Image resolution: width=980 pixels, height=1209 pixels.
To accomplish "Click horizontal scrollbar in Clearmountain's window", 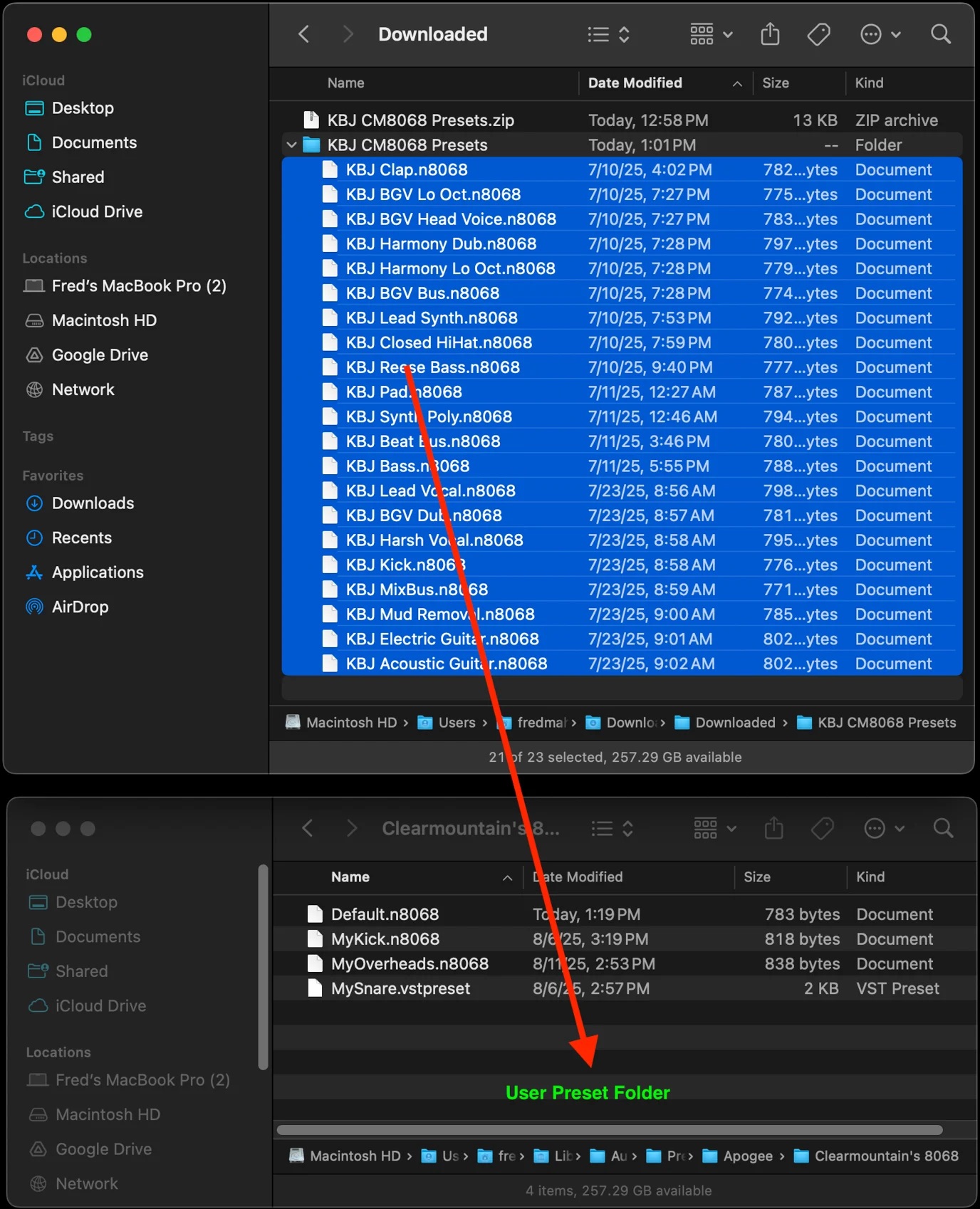I will (610, 1130).
